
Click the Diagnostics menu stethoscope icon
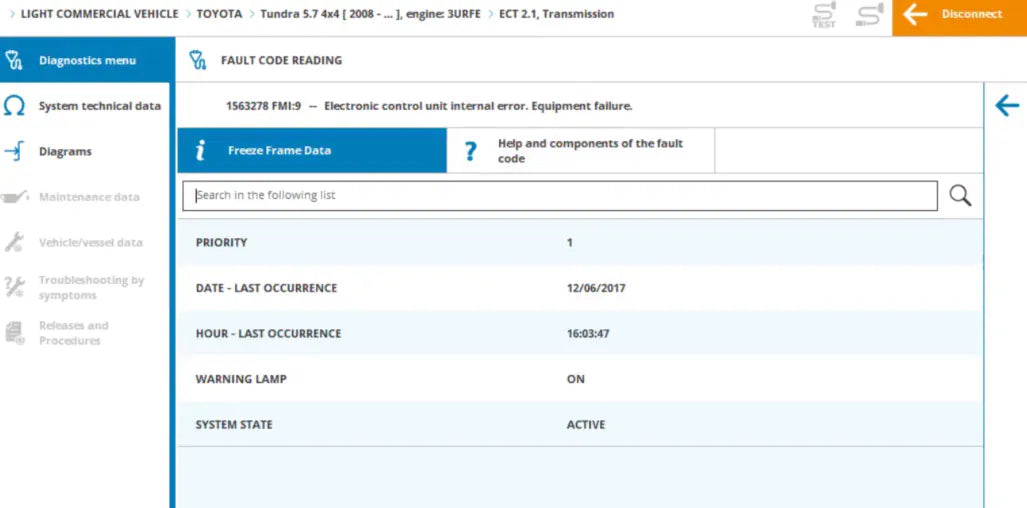click(x=14, y=60)
